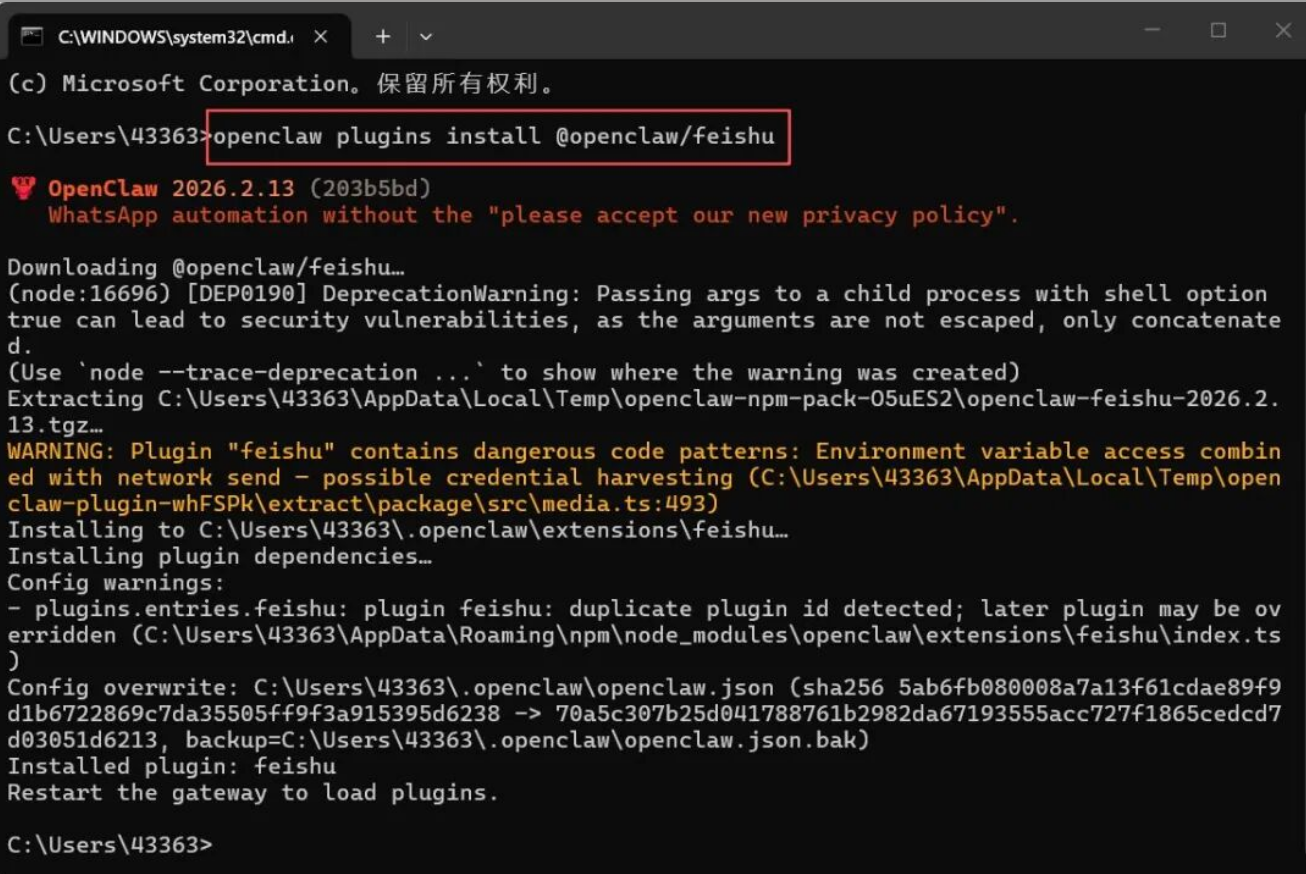Click the "Config warnings:" line
The image size is (1306, 874).
pos(117,582)
